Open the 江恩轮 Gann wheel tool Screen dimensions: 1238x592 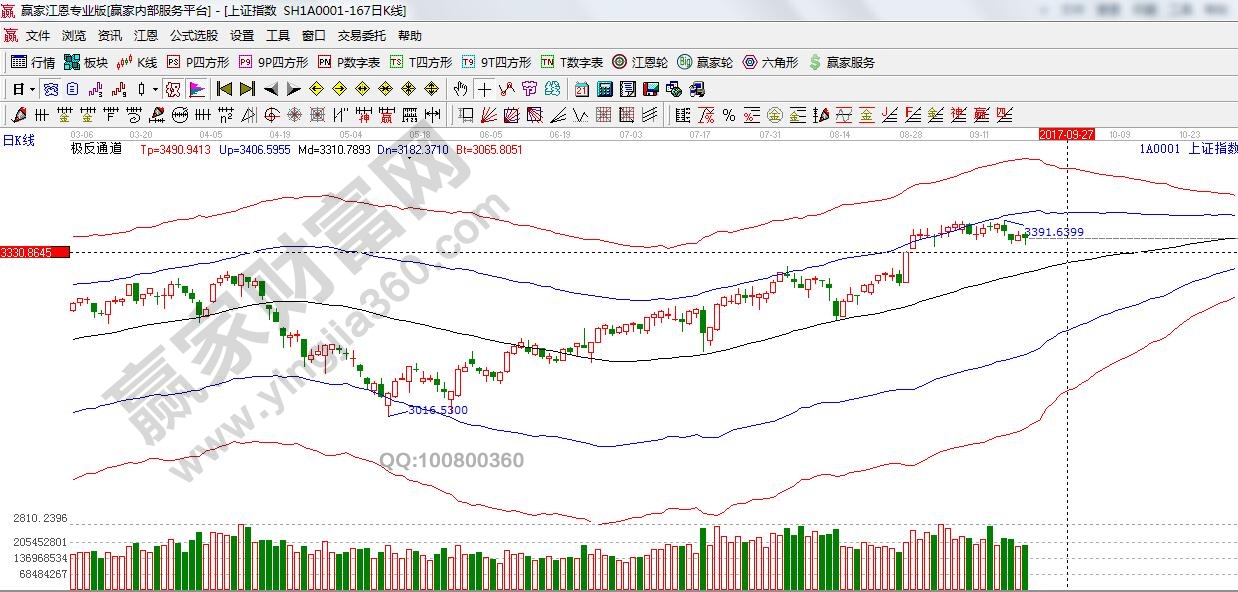tap(640, 62)
